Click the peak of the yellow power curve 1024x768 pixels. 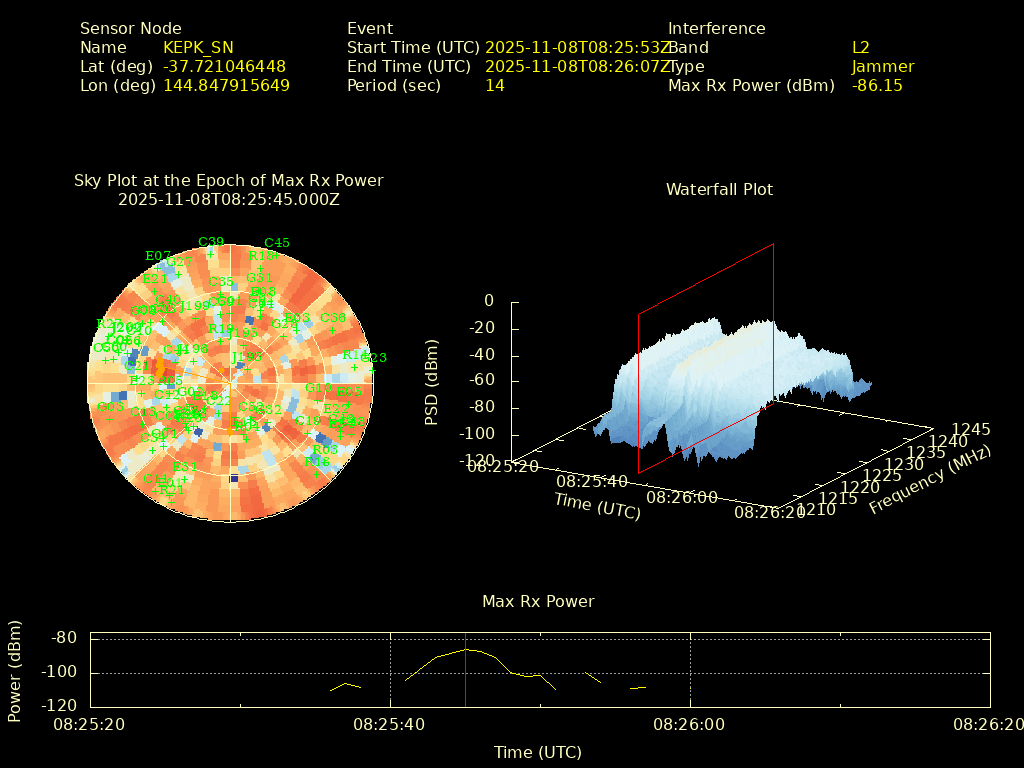point(466,649)
